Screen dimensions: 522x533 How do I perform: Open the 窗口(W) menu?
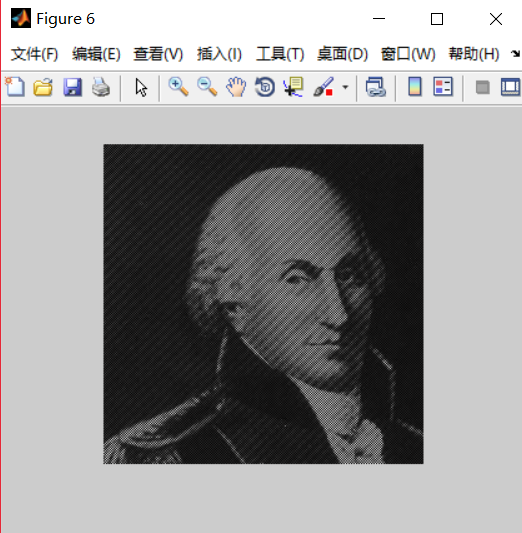point(408,54)
